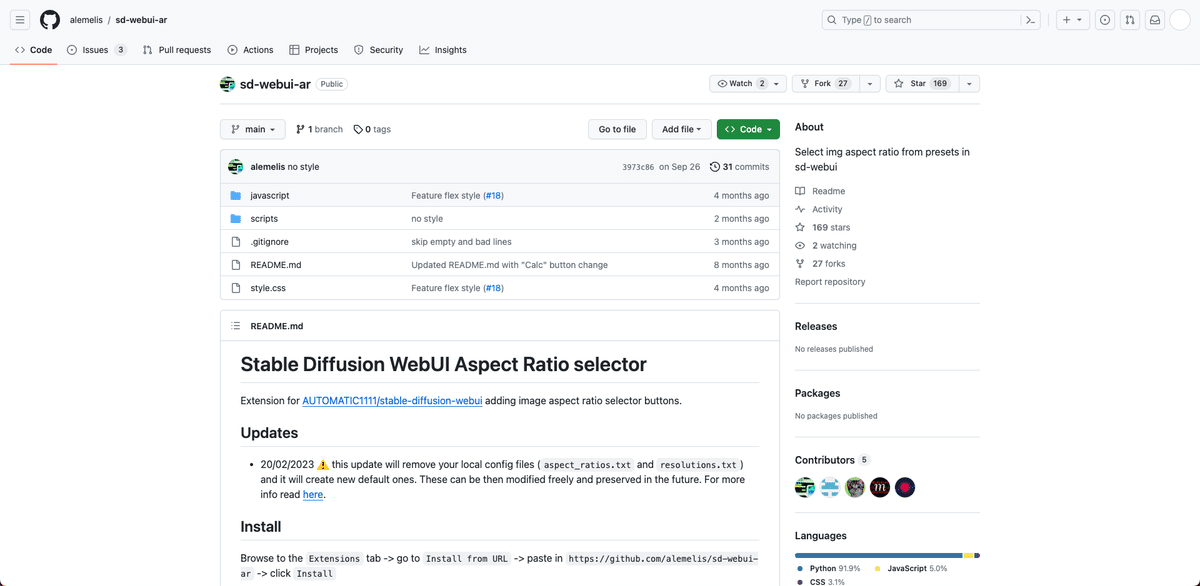View the 2 watching link
1200x586 pixels.
(x=826, y=245)
